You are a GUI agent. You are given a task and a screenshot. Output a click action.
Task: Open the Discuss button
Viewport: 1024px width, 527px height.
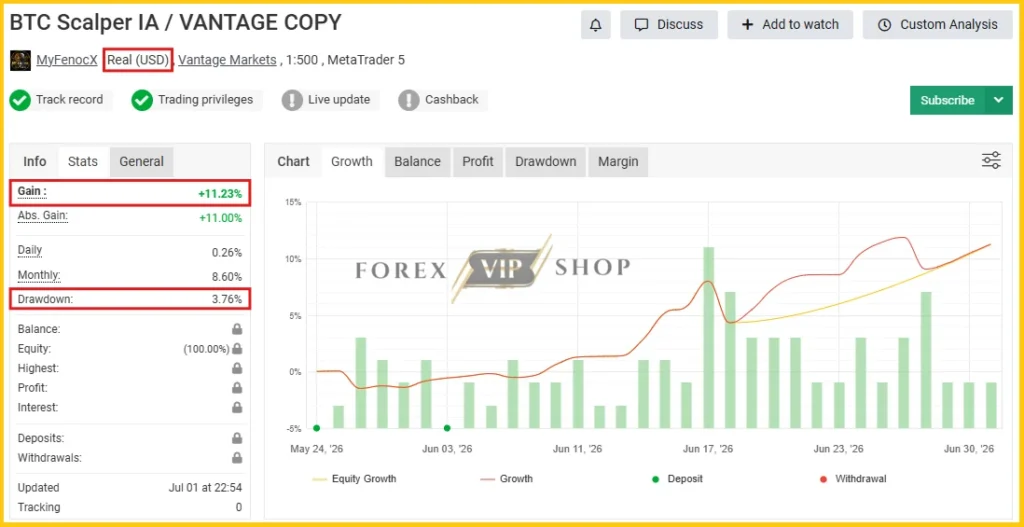pyautogui.click(x=669, y=25)
